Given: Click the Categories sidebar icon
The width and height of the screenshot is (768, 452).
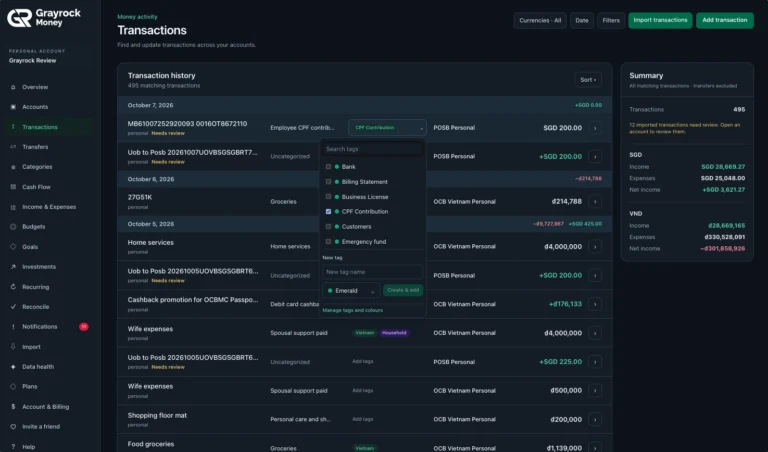Looking at the screenshot, I should pyautogui.click(x=13, y=167).
